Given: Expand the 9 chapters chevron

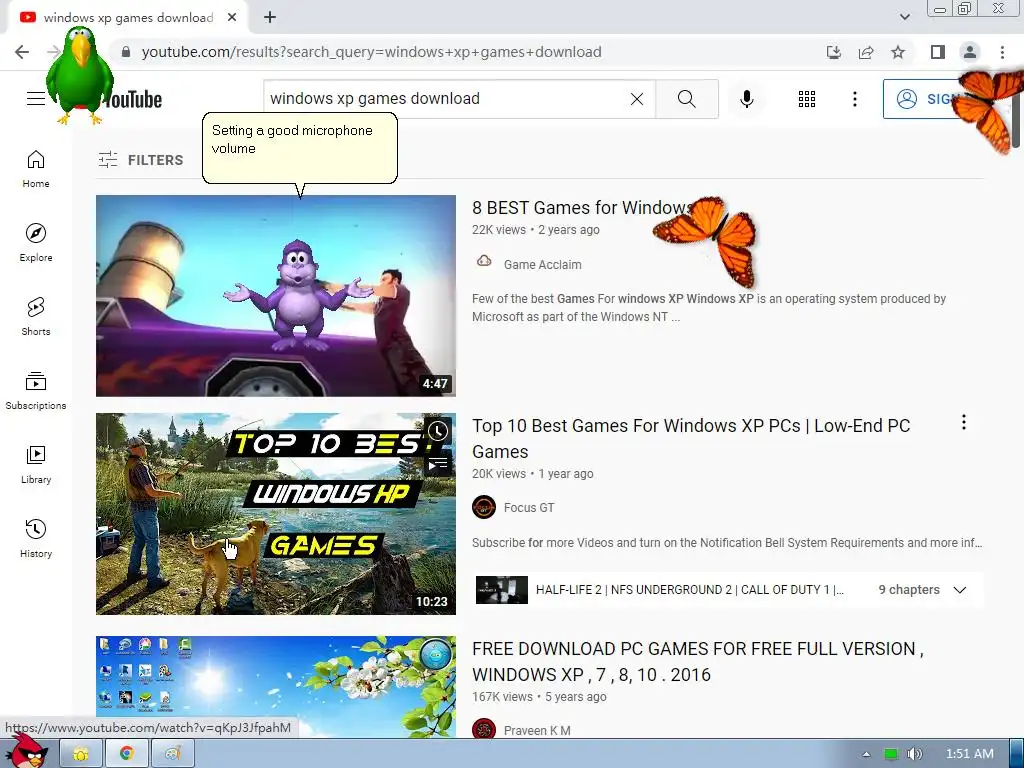Looking at the screenshot, I should (960, 590).
